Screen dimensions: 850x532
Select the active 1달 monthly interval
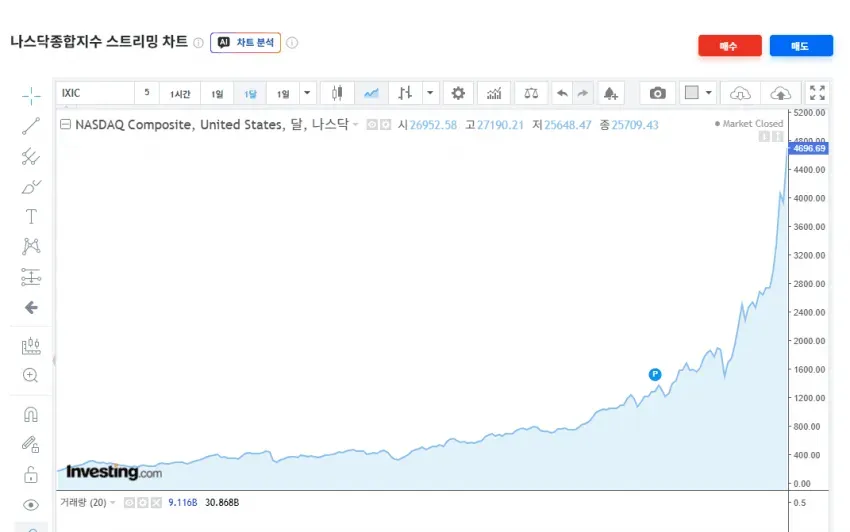click(x=250, y=94)
